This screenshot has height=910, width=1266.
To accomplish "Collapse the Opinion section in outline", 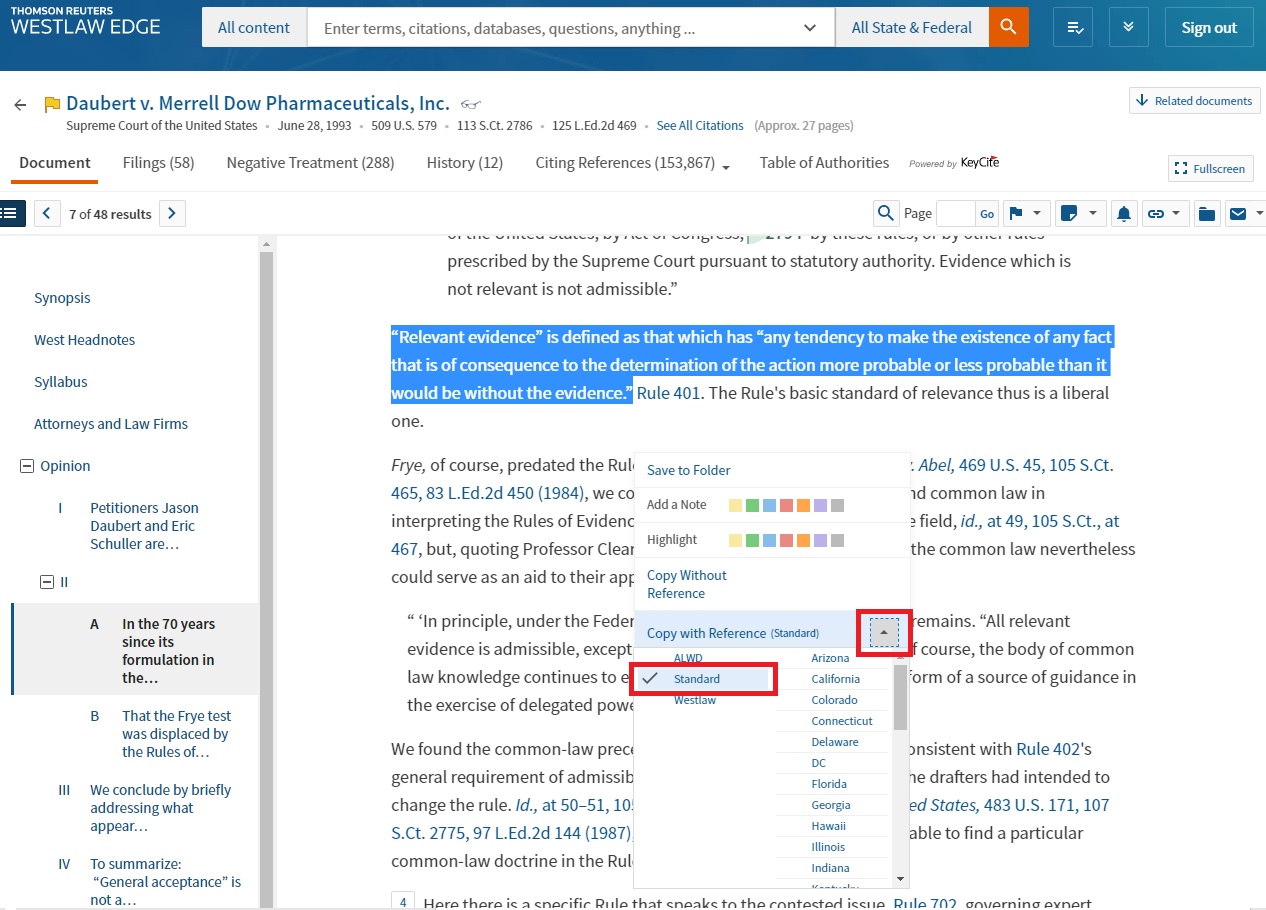I will [x=27, y=466].
